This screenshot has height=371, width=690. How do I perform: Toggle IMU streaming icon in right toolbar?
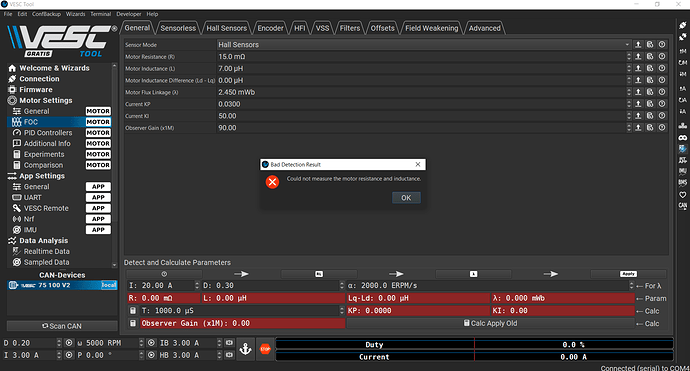pos(683,171)
